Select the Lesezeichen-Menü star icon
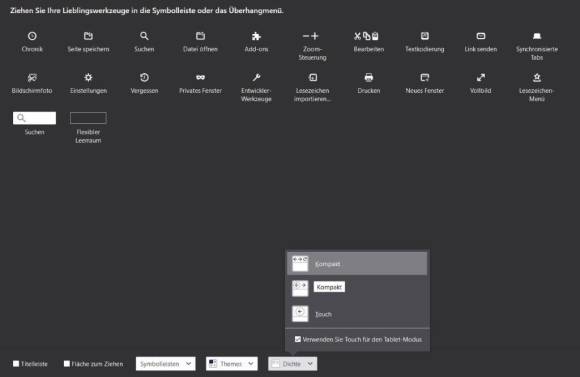This screenshot has height=377, width=580. pos(537,77)
